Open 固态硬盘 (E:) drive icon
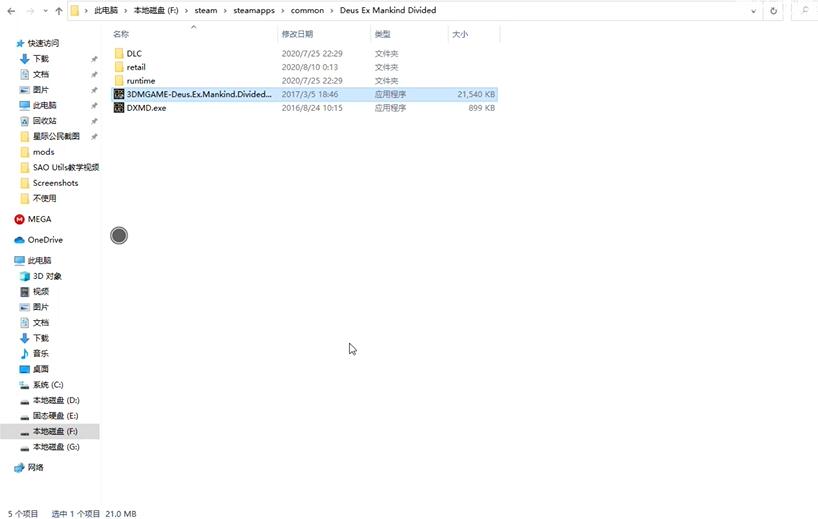 pyautogui.click(x=25, y=416)
